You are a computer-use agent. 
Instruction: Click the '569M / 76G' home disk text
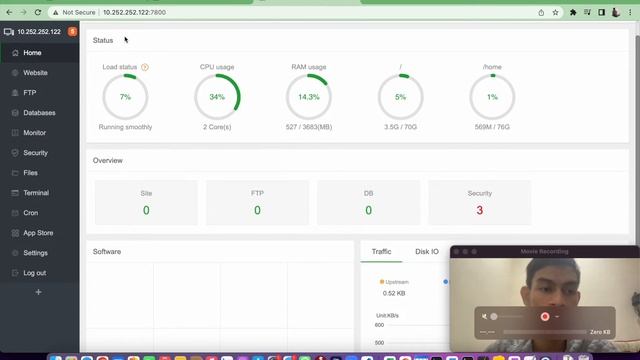[x=492, y=127]
